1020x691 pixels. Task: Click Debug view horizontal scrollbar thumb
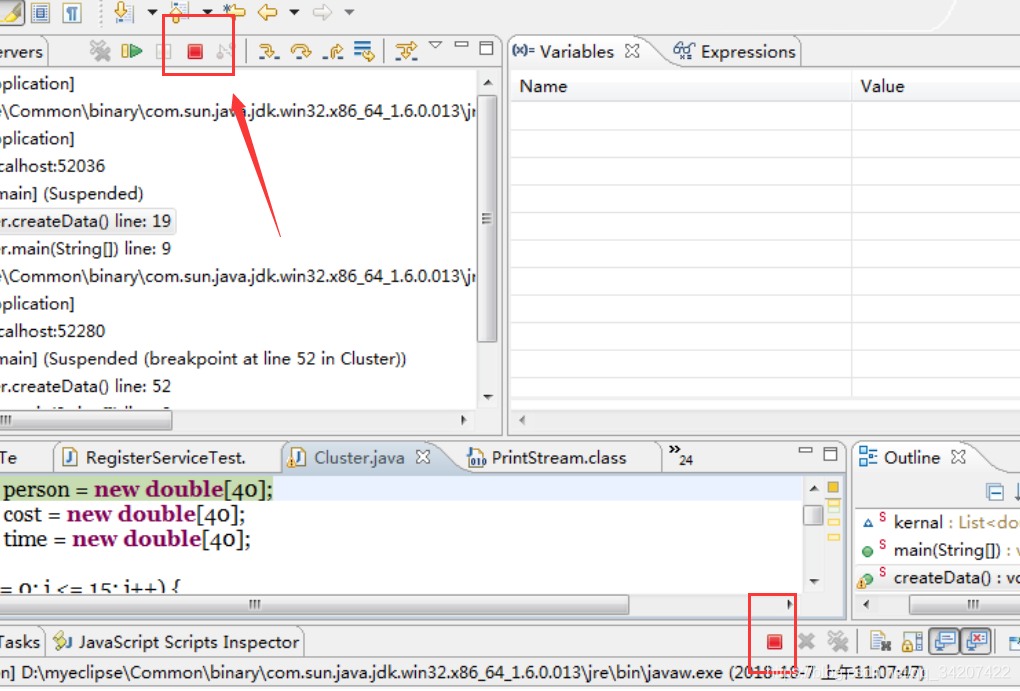(x=85, y=420)
